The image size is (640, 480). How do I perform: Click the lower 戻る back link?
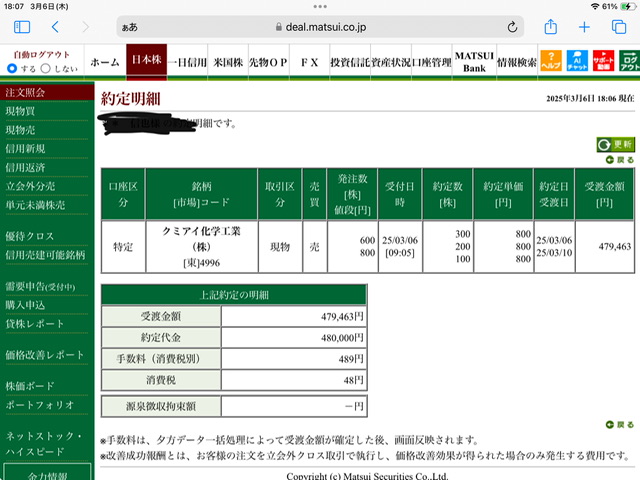click(x=620, y=424)
